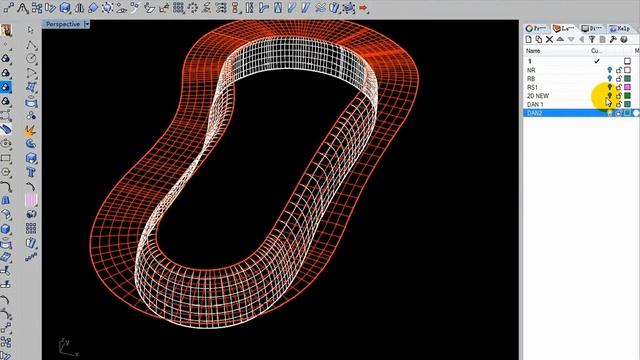Click the thumbnail image atop left toolbar
Screen dimensions: 640x360
coord(6,30)
